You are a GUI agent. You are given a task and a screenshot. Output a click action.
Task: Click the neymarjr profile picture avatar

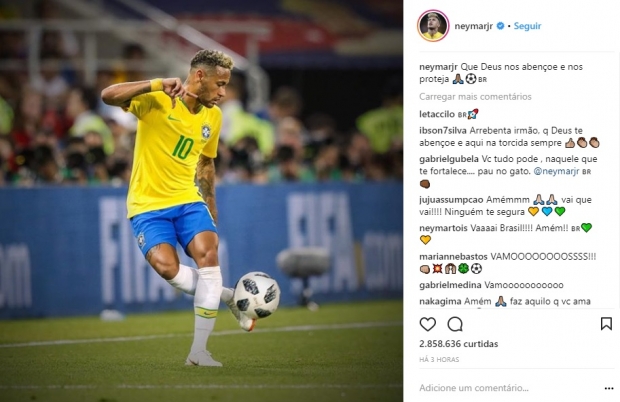(433, 26)
